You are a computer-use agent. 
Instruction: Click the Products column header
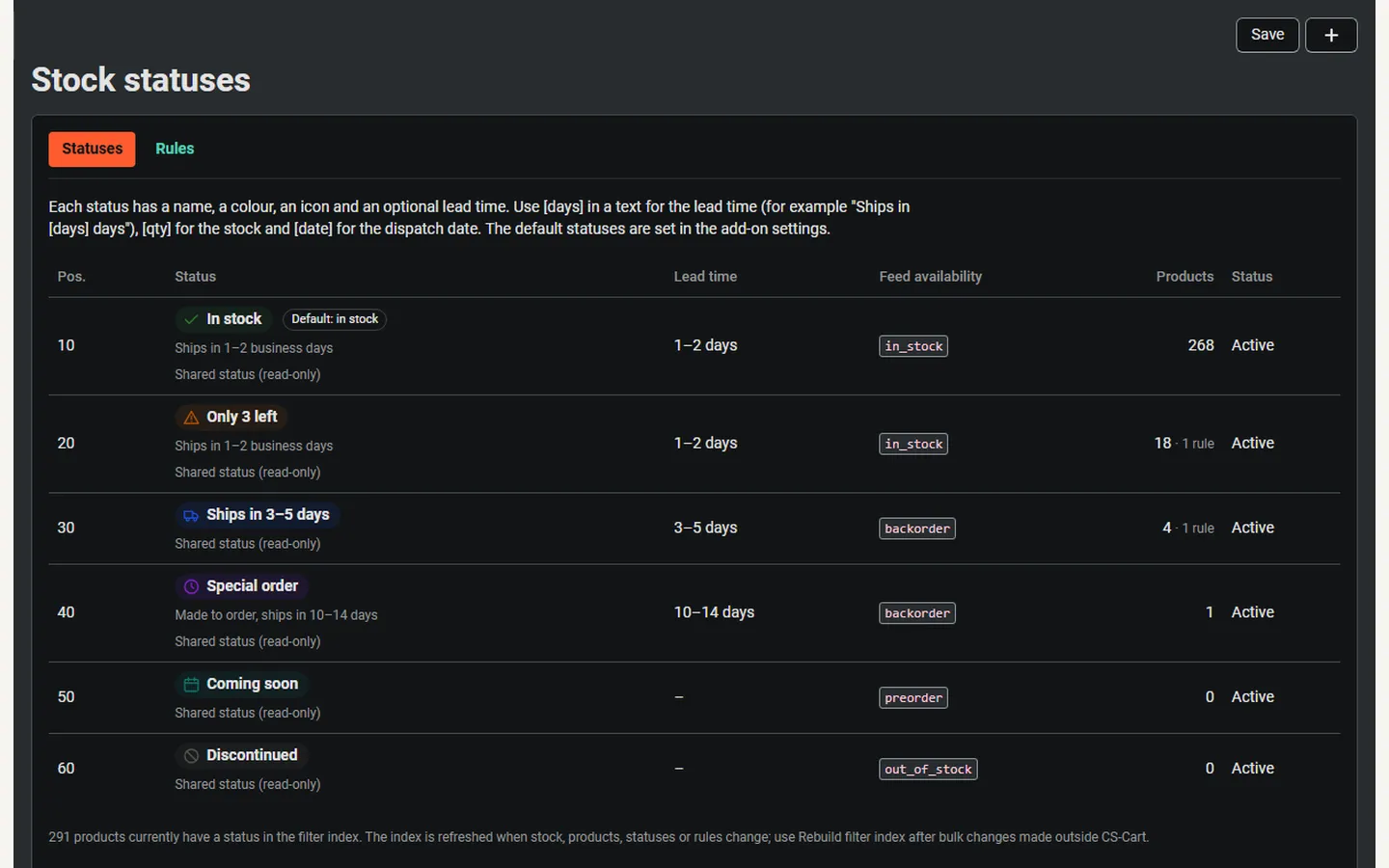click(1185, 277)
